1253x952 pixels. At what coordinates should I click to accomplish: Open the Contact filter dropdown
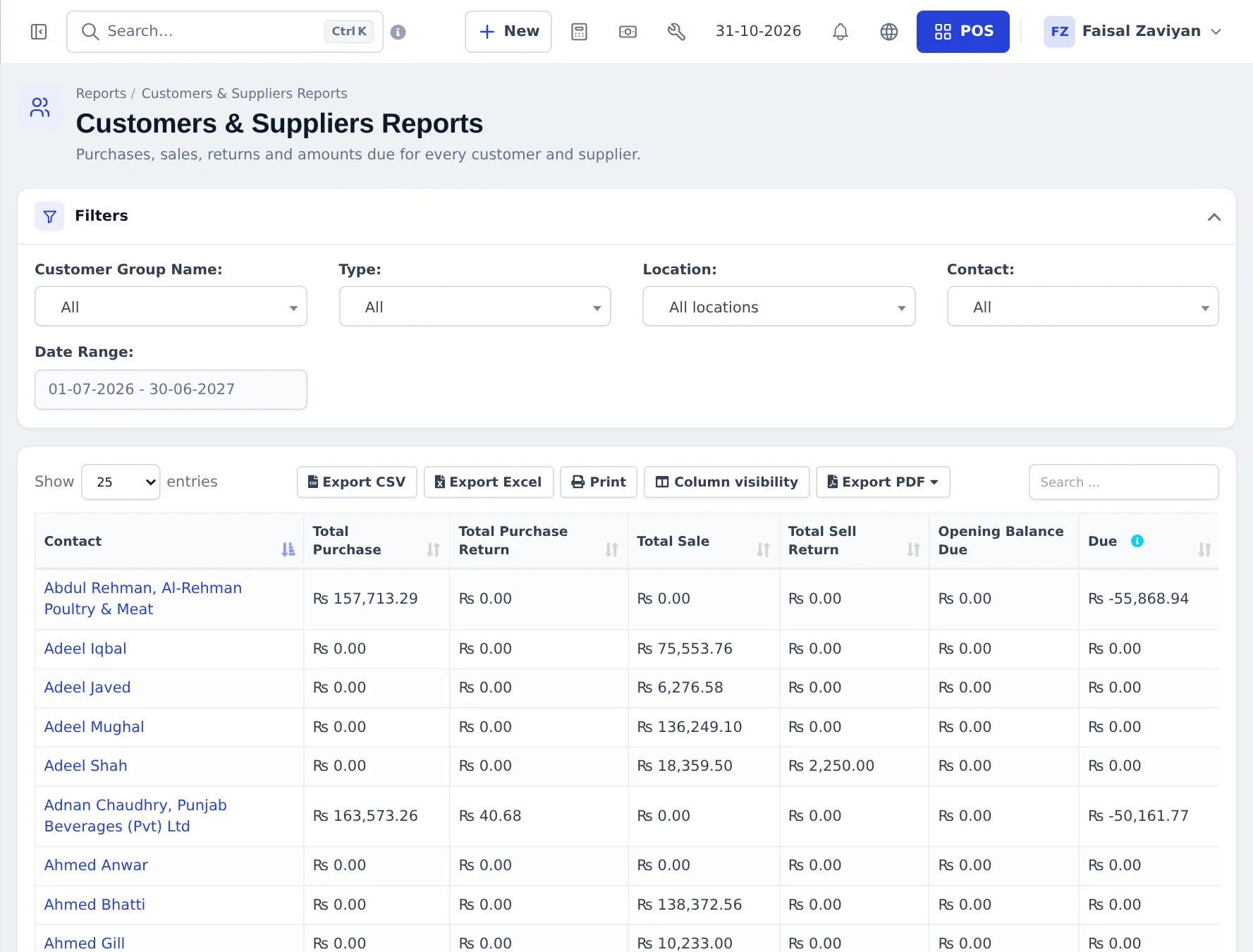[x=1082, y=307]
